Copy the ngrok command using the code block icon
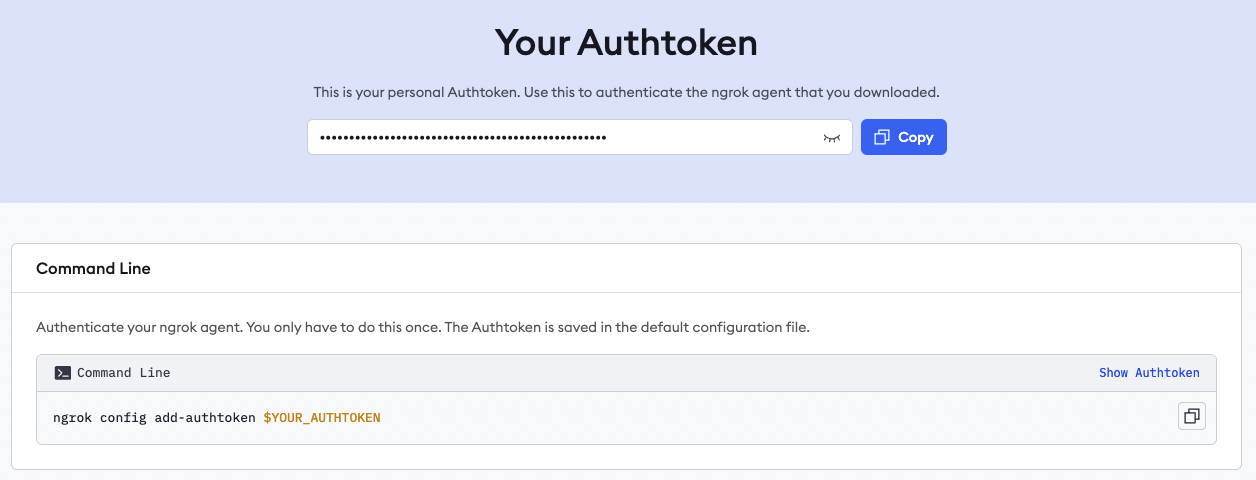The width and height of the screenshot is (1256, 480). 1191,416
